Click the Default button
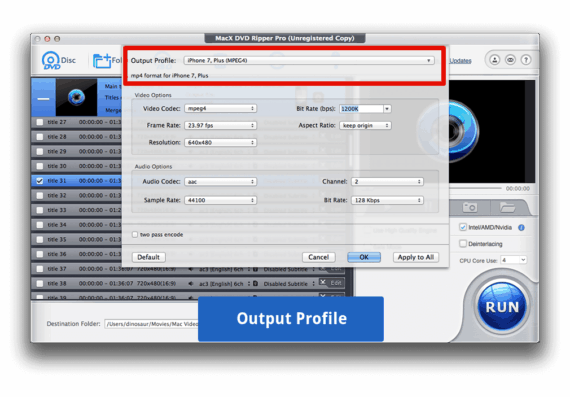The image size is (570, 397). [148, 257]
